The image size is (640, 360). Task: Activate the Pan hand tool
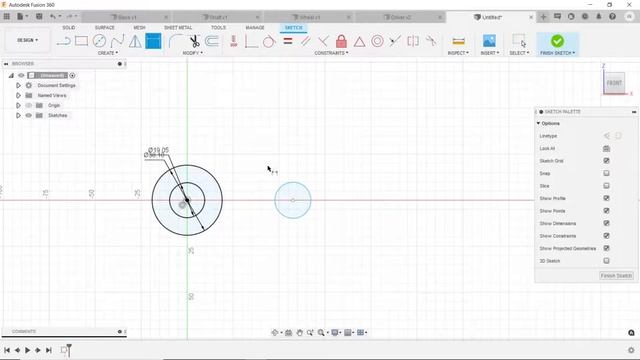pos(300,333)
